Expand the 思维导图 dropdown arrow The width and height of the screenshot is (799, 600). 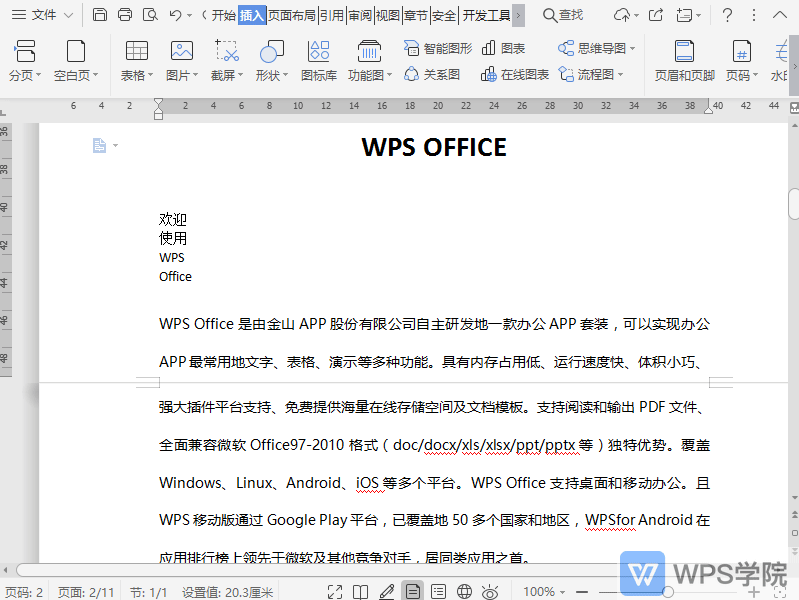click(x=632, y=48)
